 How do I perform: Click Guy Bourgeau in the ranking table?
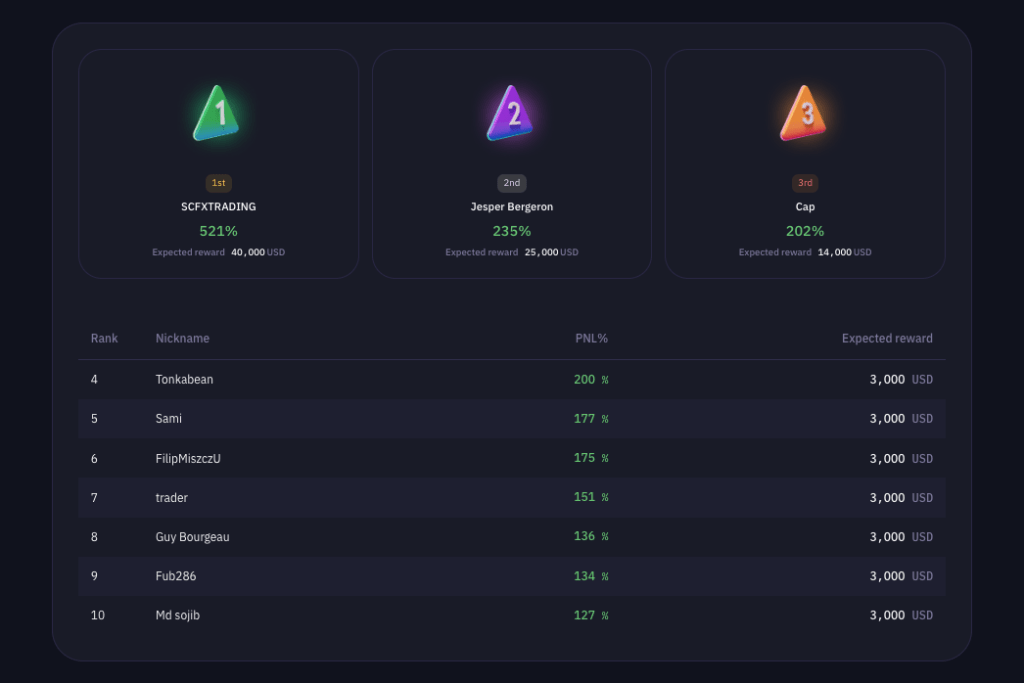(192, 537)
